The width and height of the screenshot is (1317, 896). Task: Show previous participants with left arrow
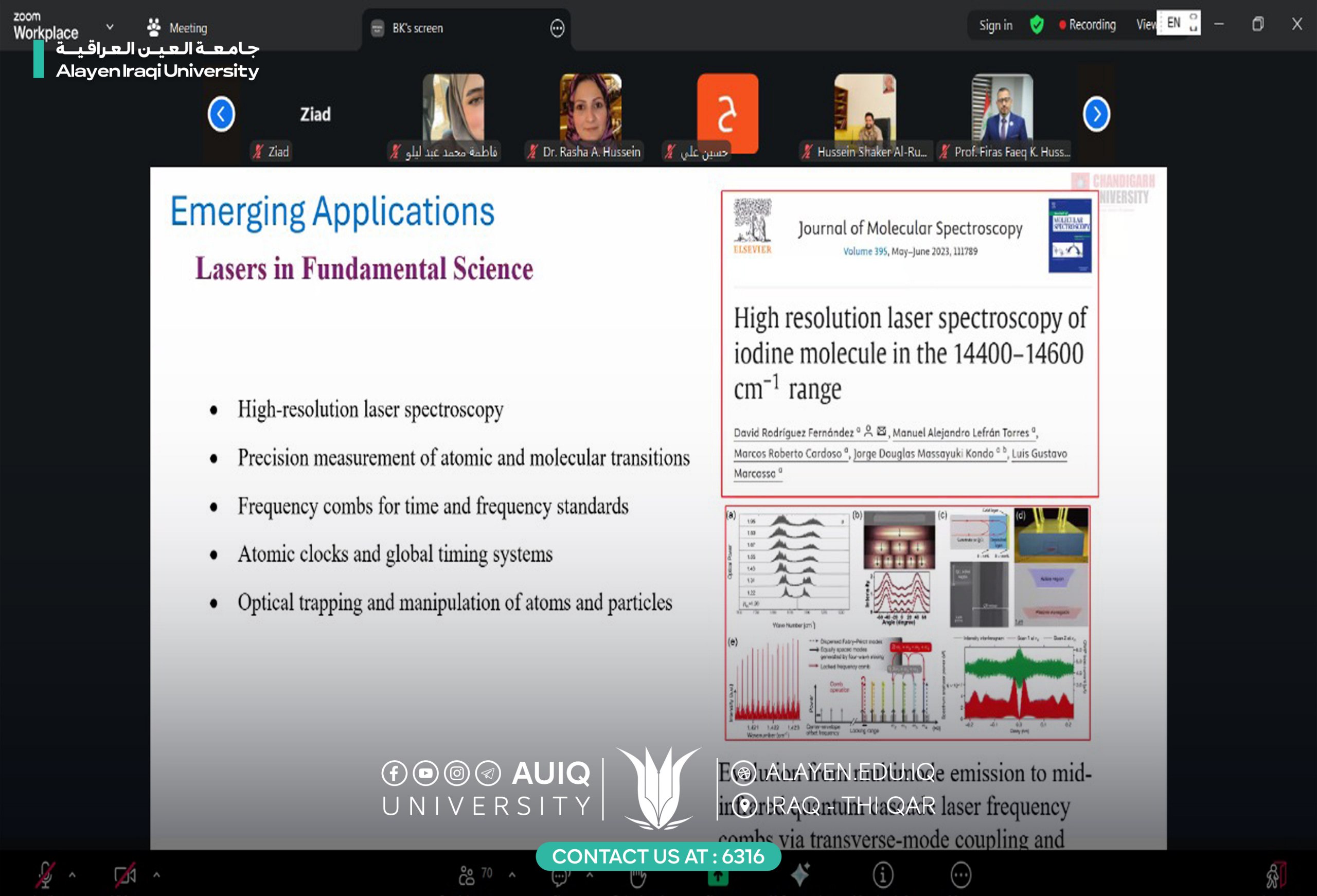pos(221,115)
